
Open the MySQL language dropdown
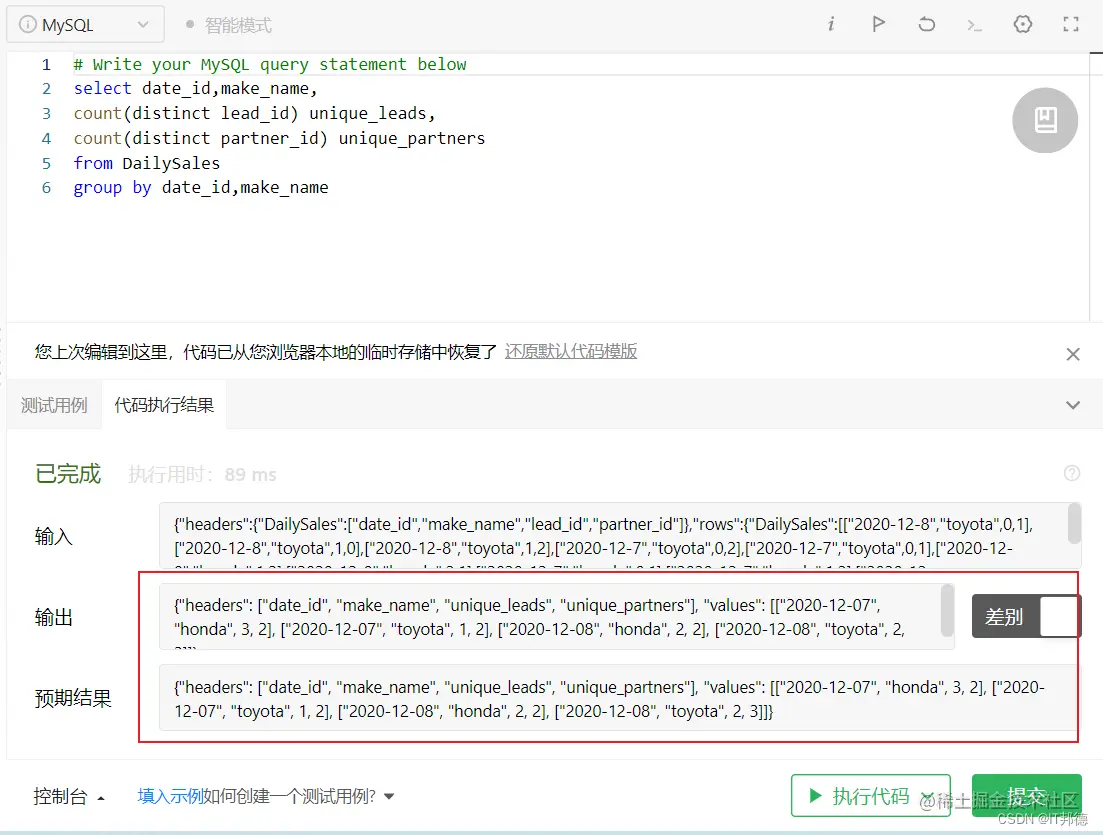(85, 25)
